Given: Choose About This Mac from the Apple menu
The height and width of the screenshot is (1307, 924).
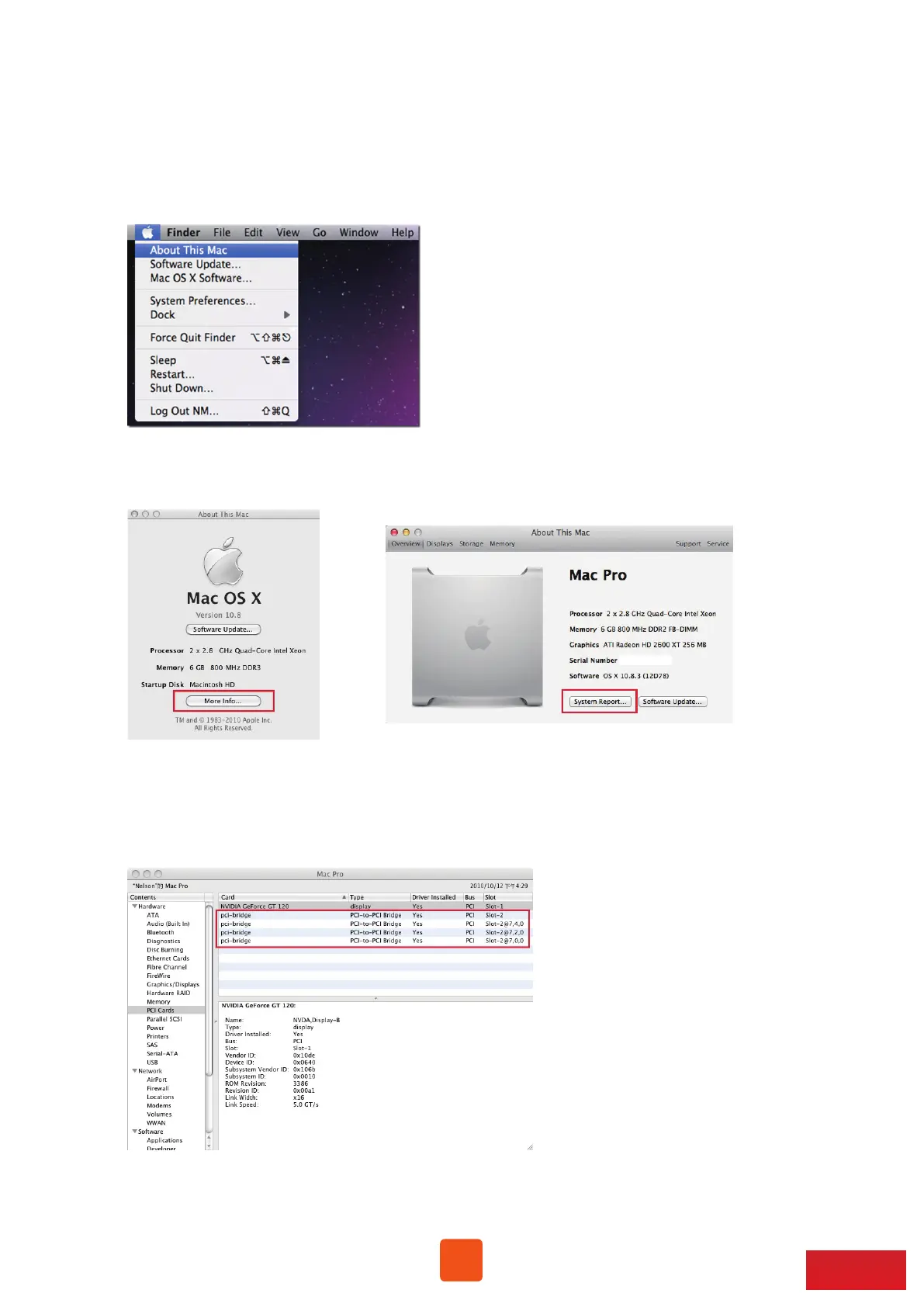Looking at the screenshot, I should click(216, 250).
